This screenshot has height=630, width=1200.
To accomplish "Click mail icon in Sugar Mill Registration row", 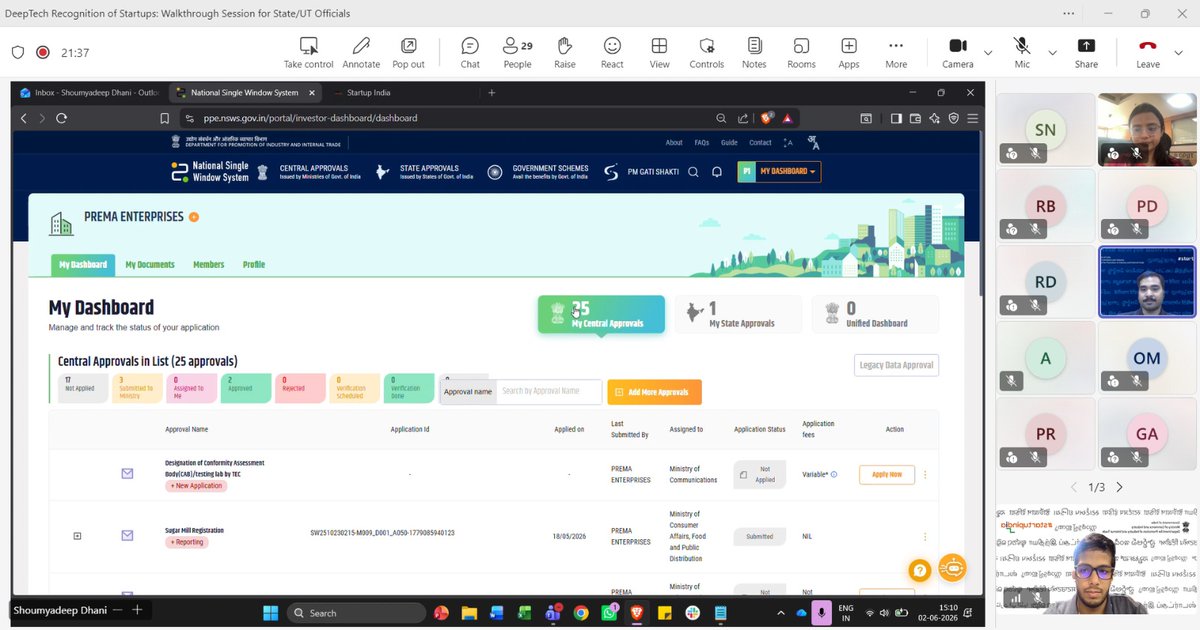I will coord(127,536).
